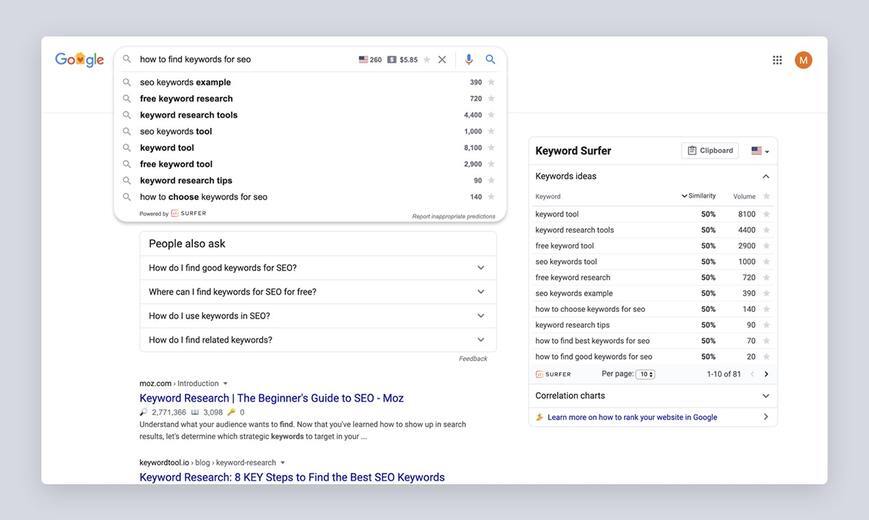Open the moz.com result options arrow
Image resolution: width=869 pixels, height=520 pixels.
click(x=225, y=384)
